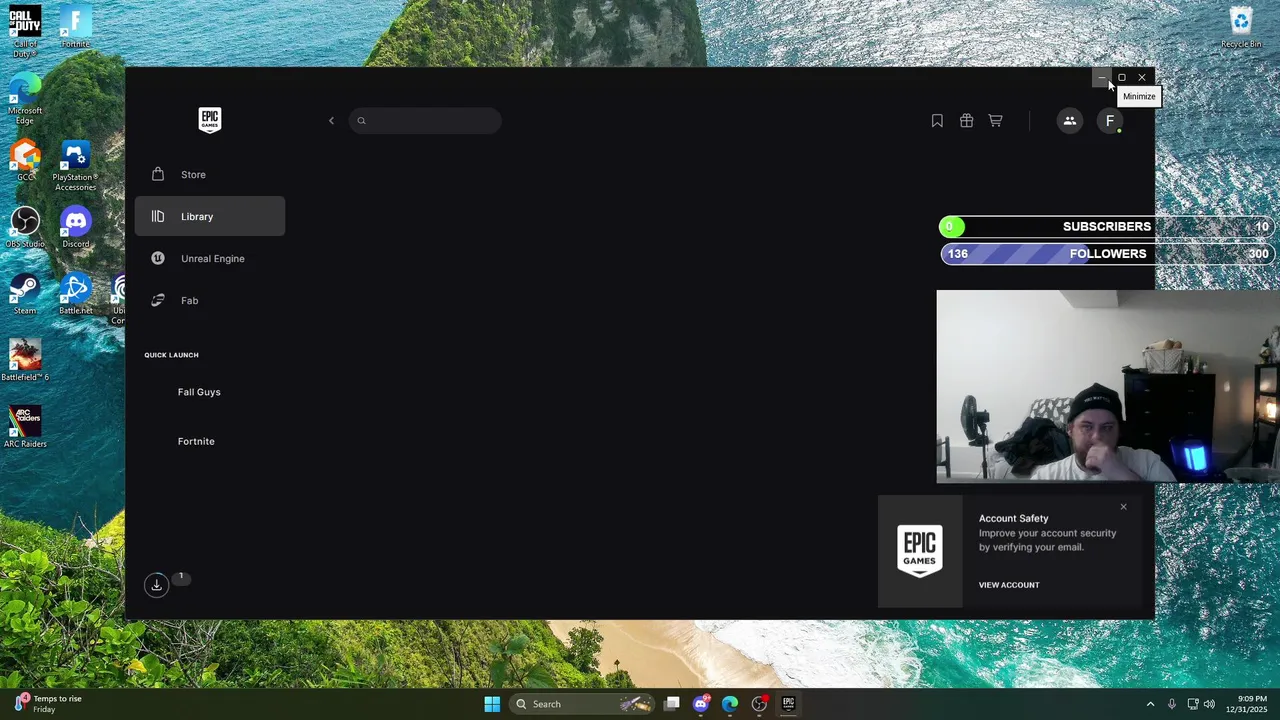Viewport: 1280px width, 720px height.
Task: Open the Steam desktop shortcut
Action: 25,294
